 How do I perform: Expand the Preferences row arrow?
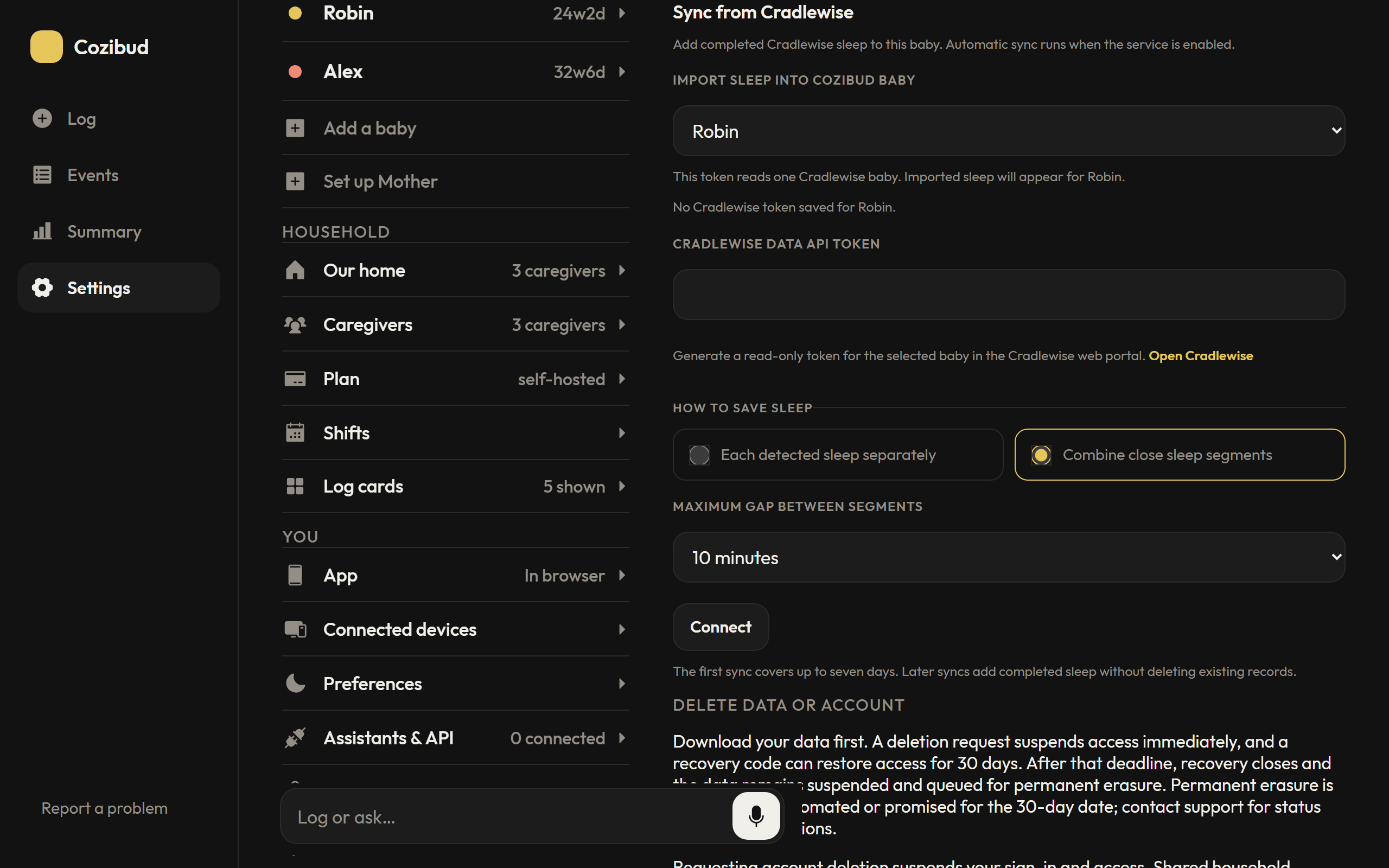(622, 683)
